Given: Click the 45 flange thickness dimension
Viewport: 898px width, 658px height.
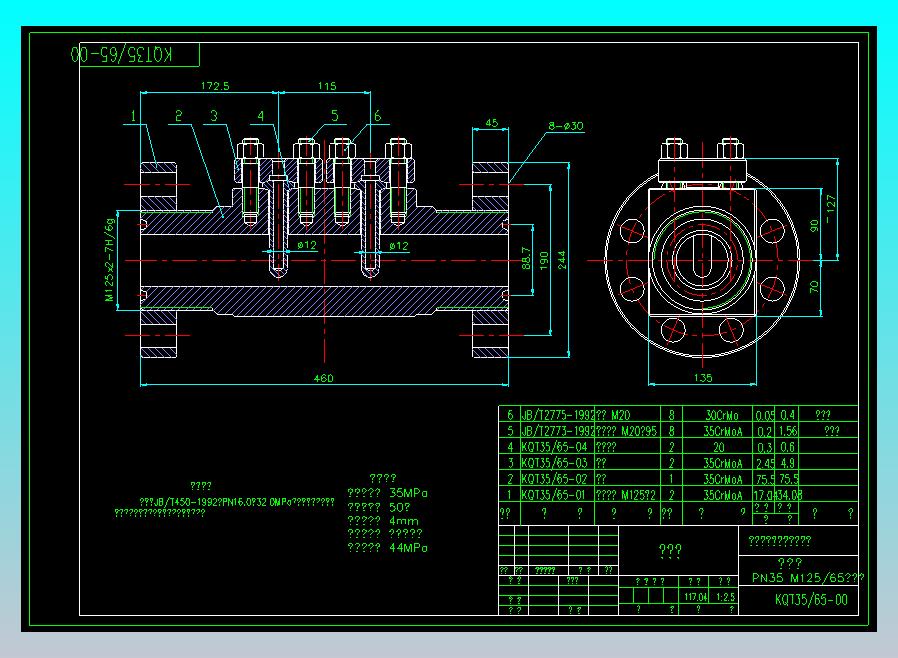Looking at the screenshot, I should pos(491,123).
